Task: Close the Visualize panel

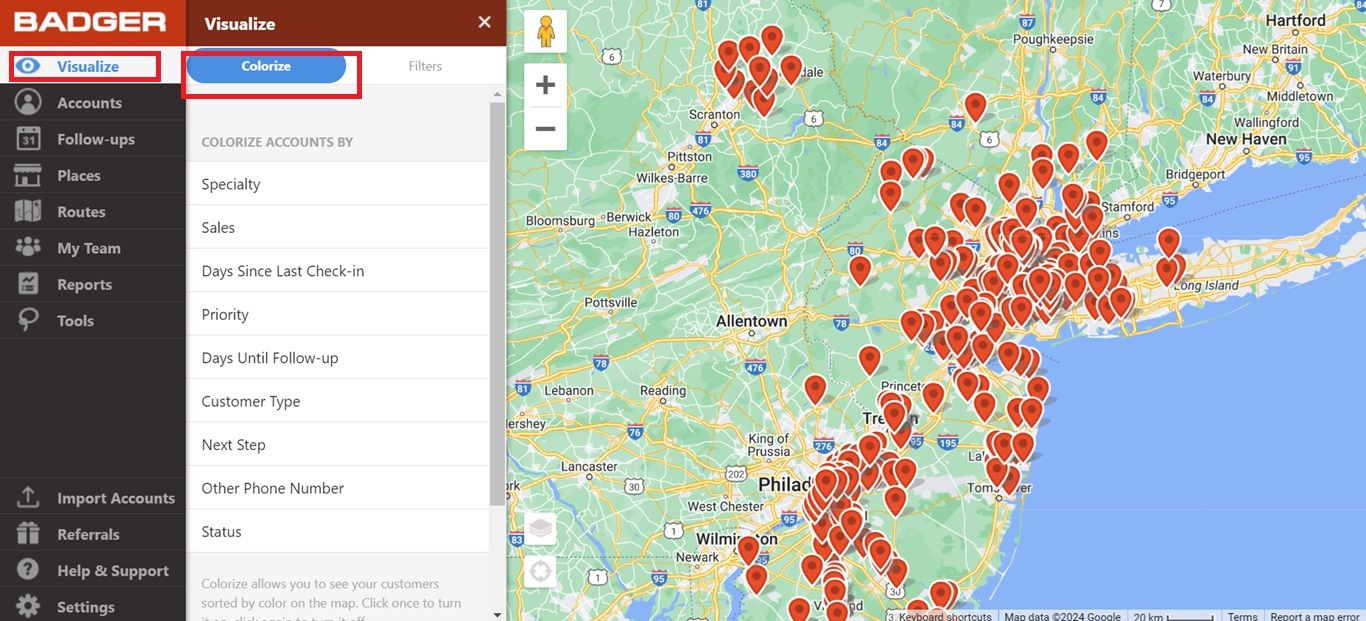Action: tap(484, 22)
